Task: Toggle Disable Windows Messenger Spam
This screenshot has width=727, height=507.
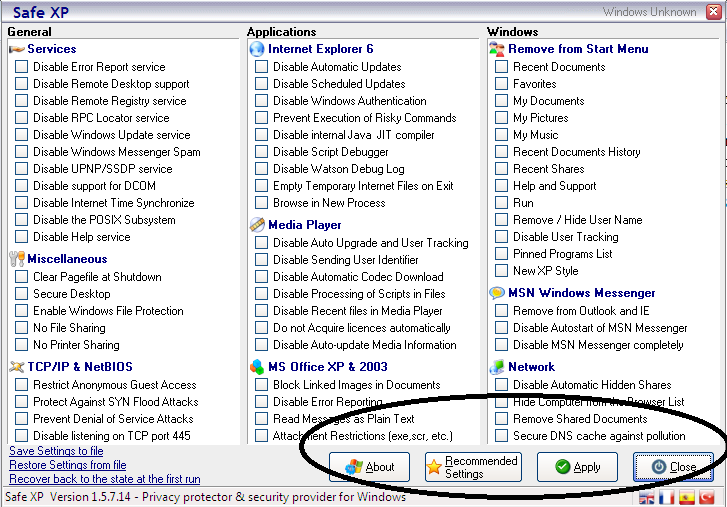Action: click(21, 152)
